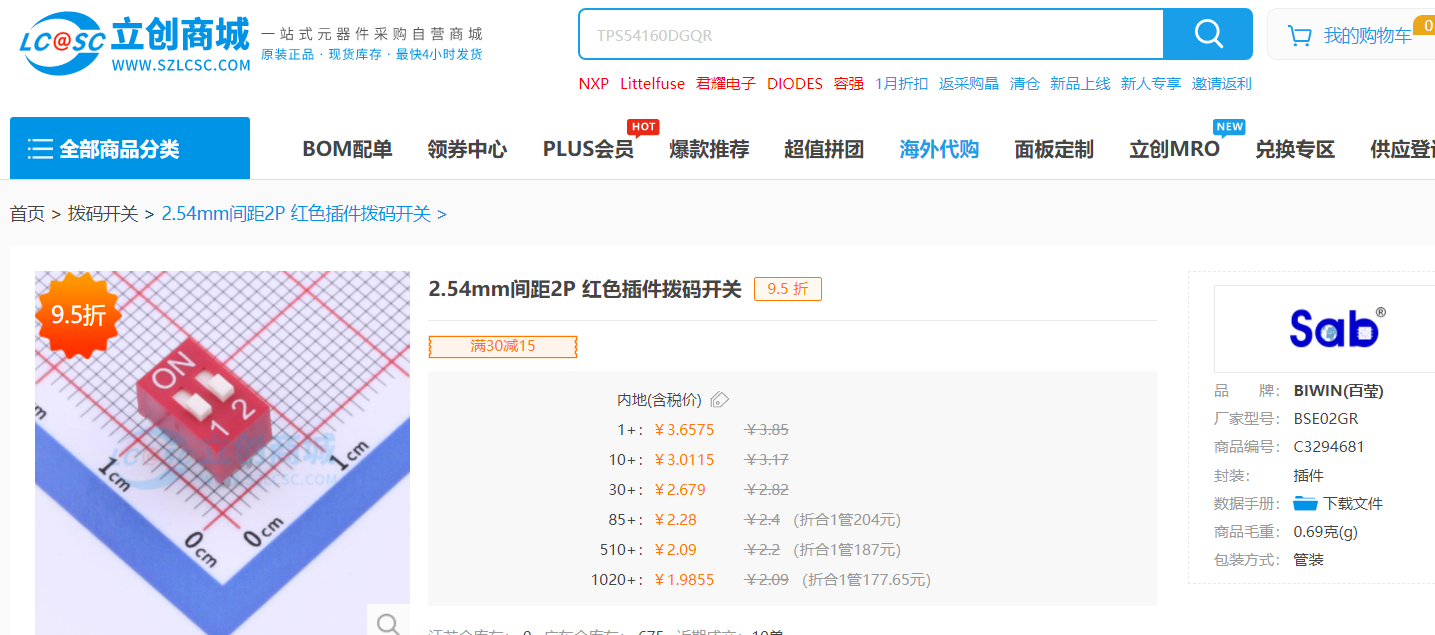The height and width of the screenshot is (635, 1435).
Task: Open 立创MRO navigation item
Action: pyautogui.click(x=1174, y=149)
